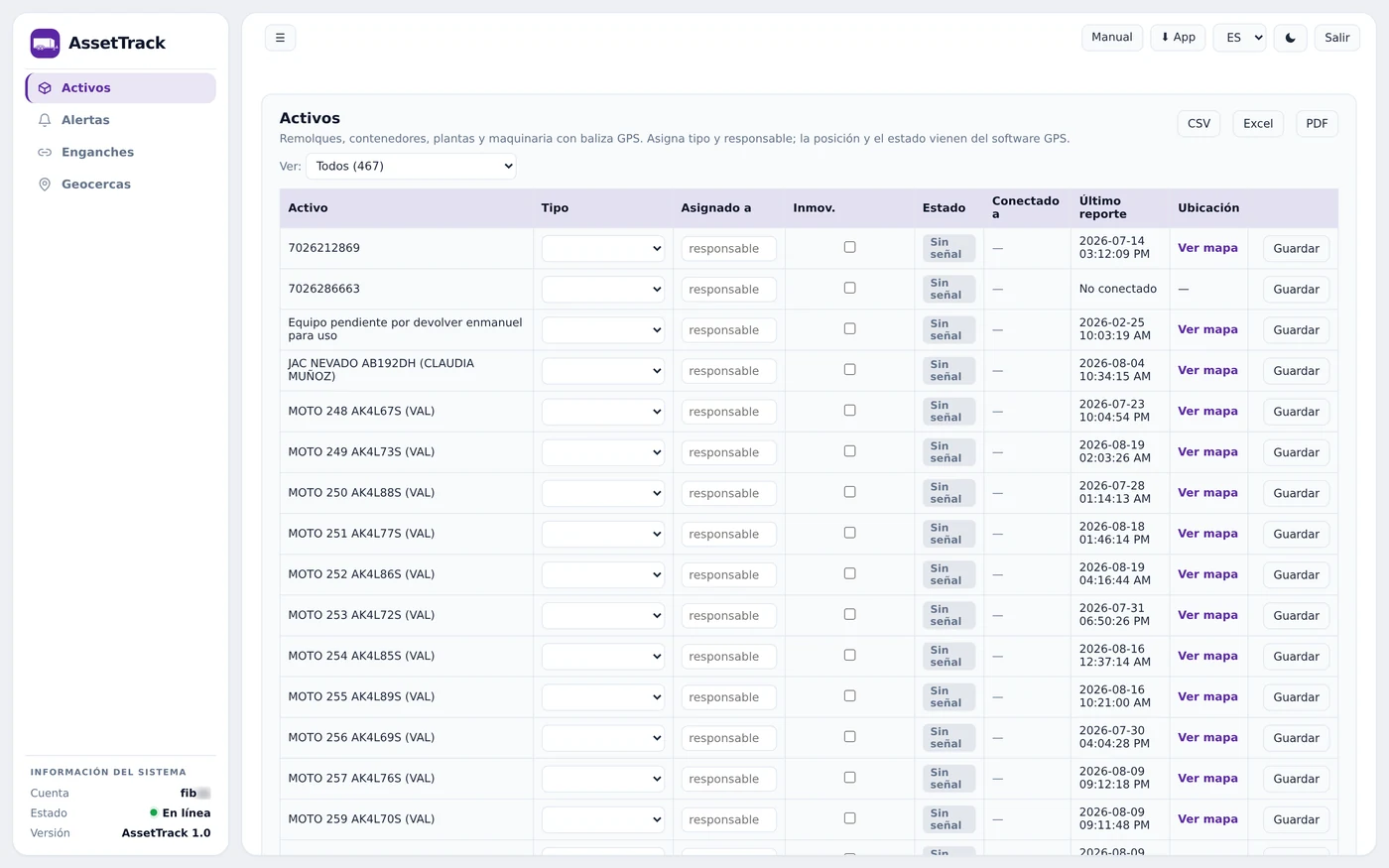Check Inmov. box for MOTO 252 AK4L86S

coord(849,573)
